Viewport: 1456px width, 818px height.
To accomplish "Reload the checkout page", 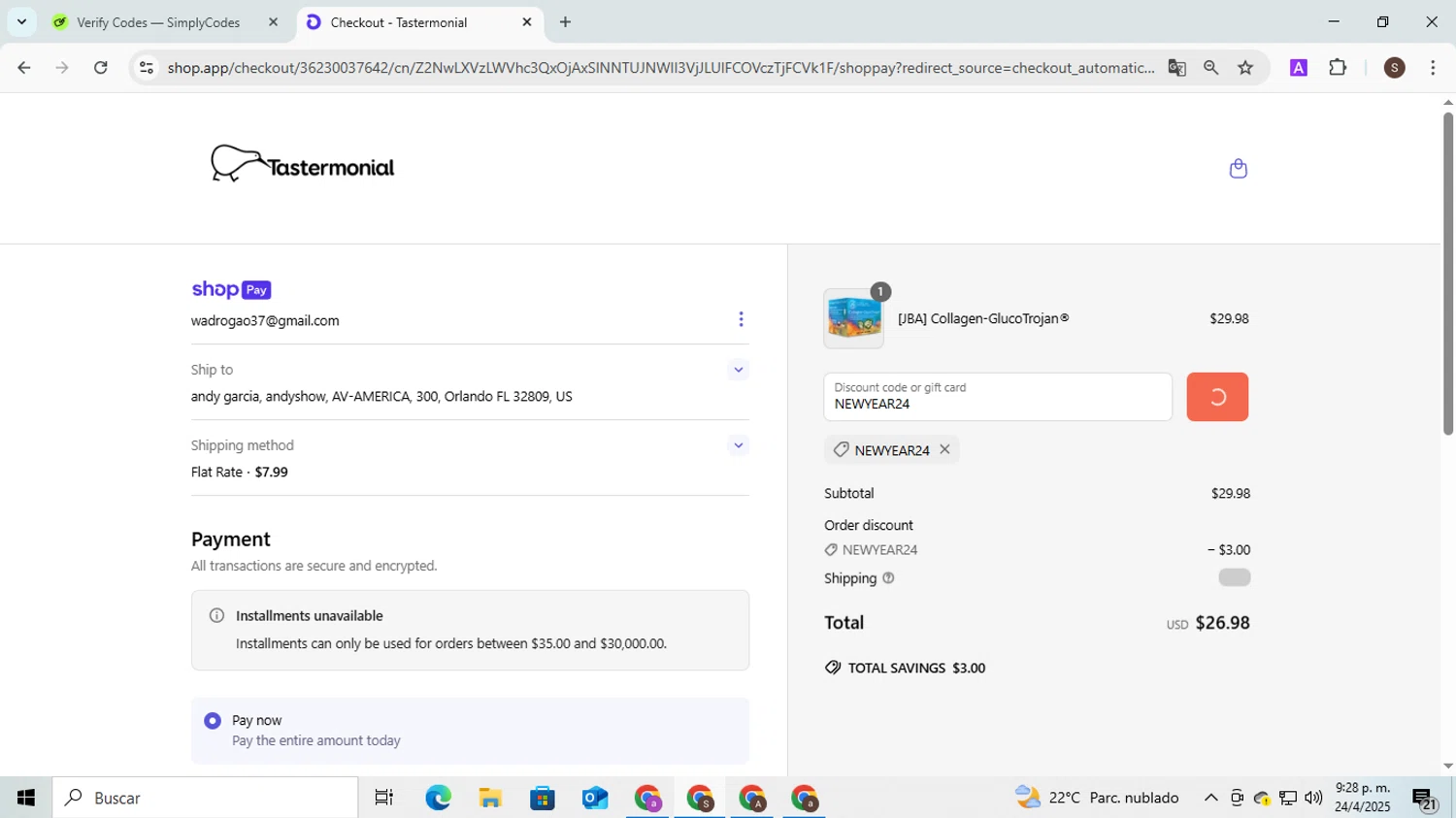I will click(x=100, y=68).
